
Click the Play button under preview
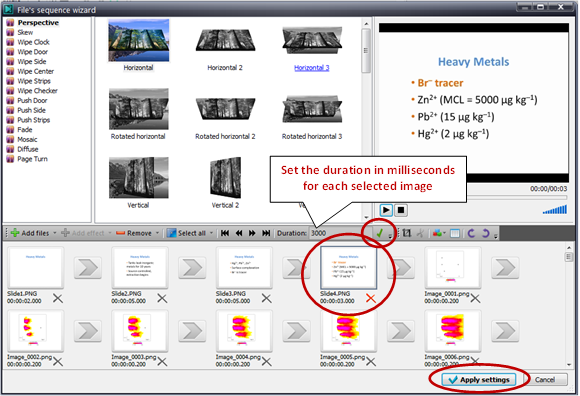[x=386, y=210]
